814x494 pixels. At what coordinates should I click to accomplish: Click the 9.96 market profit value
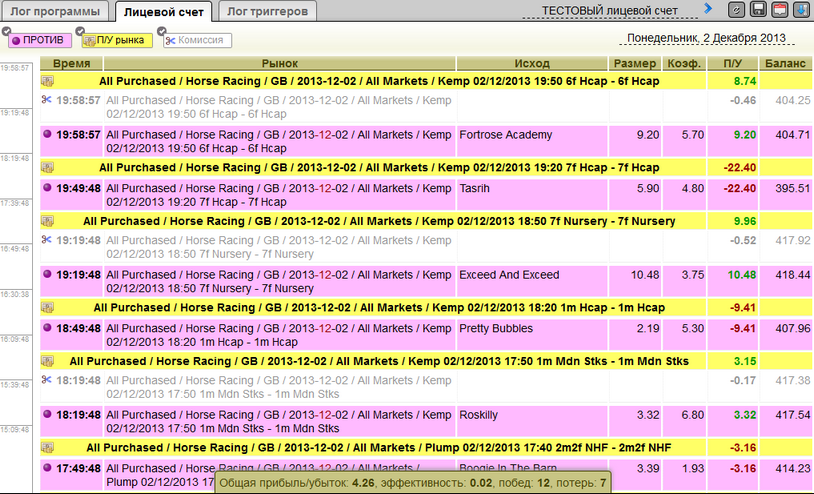coord(745,221)
